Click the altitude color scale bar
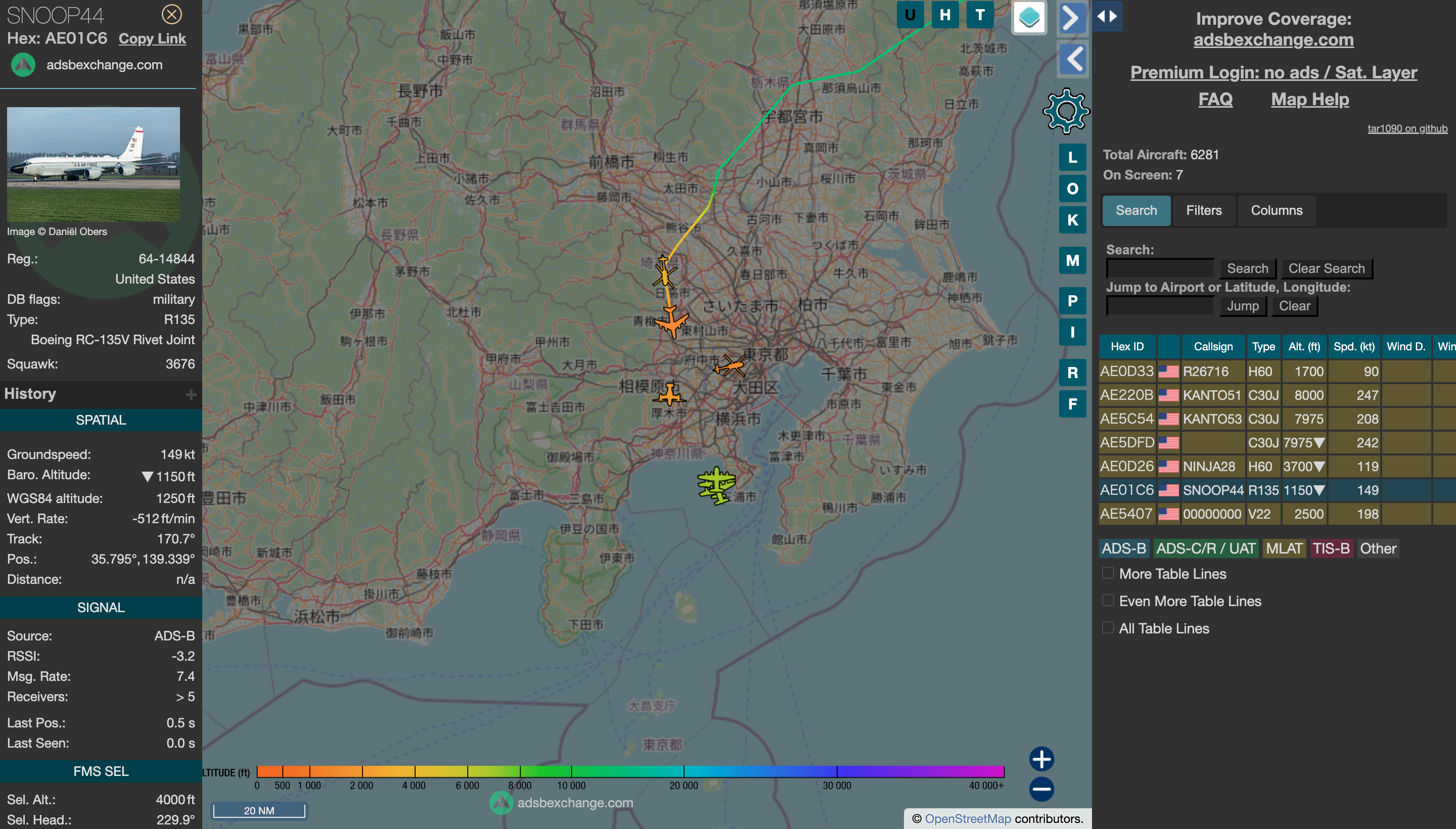 (x=630, y=771)
